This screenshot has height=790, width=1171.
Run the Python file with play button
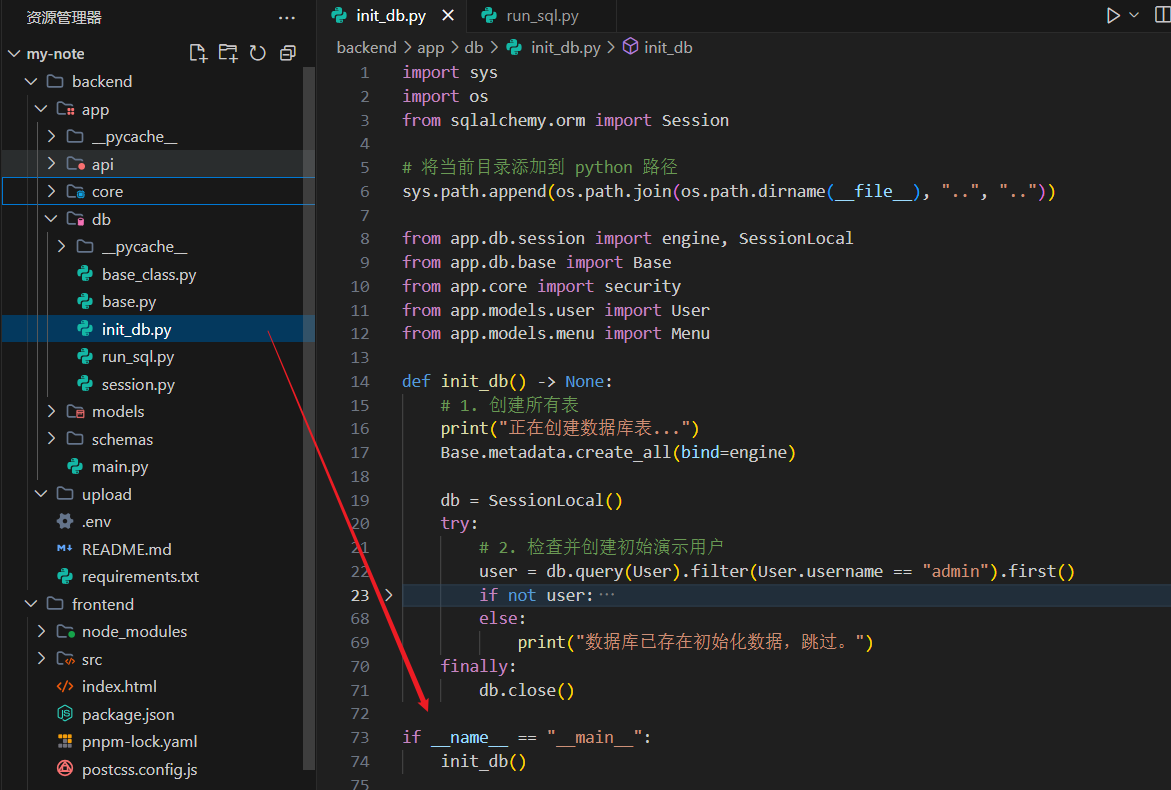[x=1112, y=15]
